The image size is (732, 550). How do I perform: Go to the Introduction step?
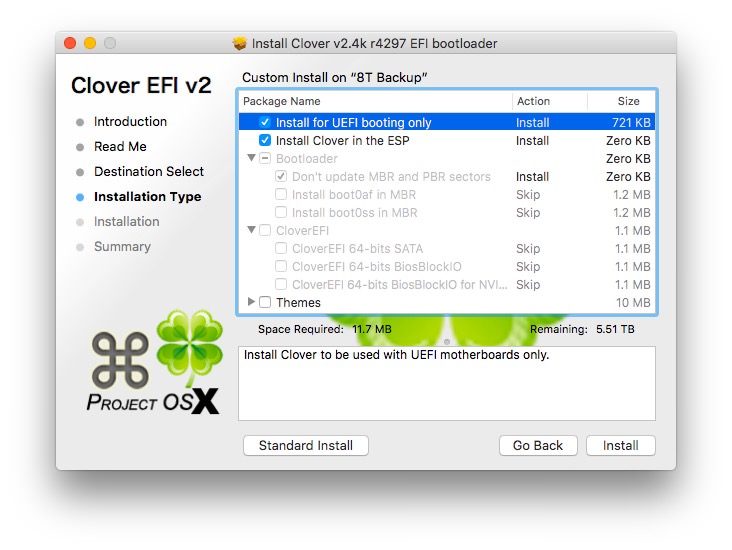click(130, 121)
